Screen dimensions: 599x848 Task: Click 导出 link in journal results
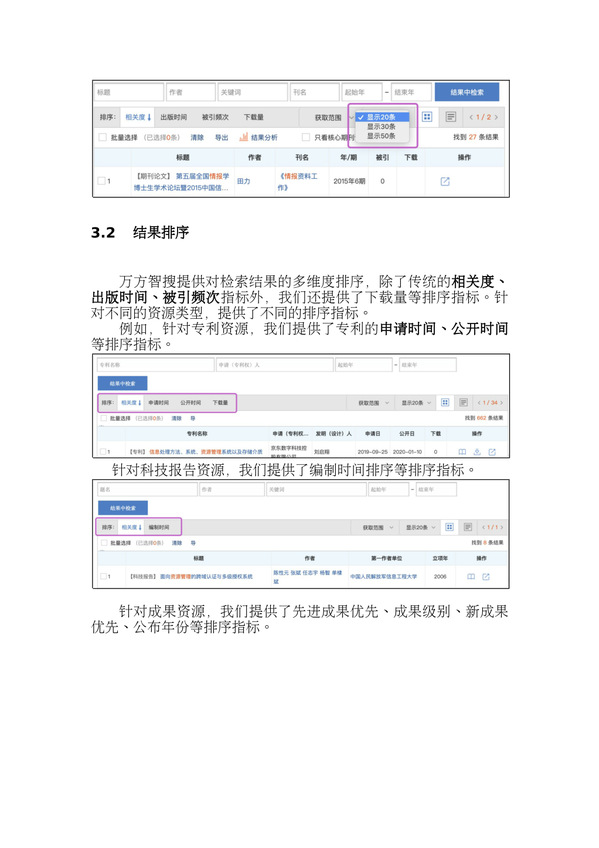click(x=222, y=137)
